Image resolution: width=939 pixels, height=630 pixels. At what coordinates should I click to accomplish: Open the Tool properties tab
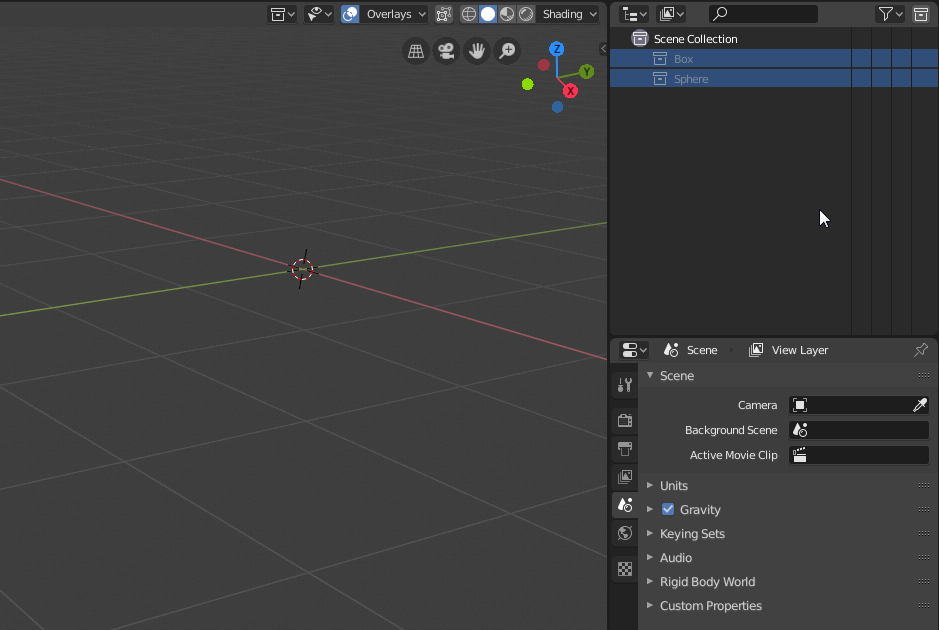pyautogui.click(x=624, y=384)
